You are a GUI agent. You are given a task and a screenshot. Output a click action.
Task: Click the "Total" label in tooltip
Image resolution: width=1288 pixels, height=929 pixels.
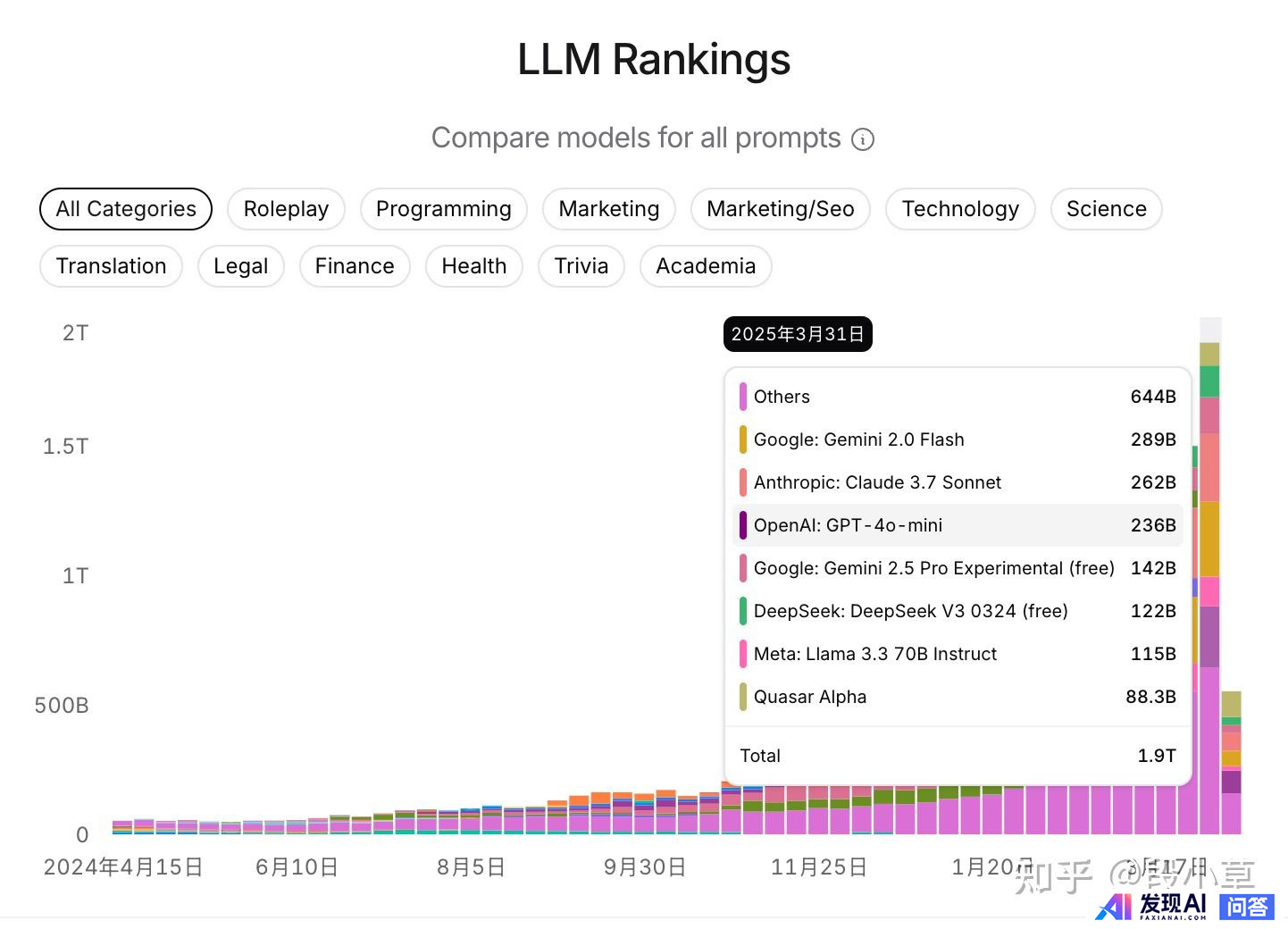pyautogui.click(x=760, y=756)
